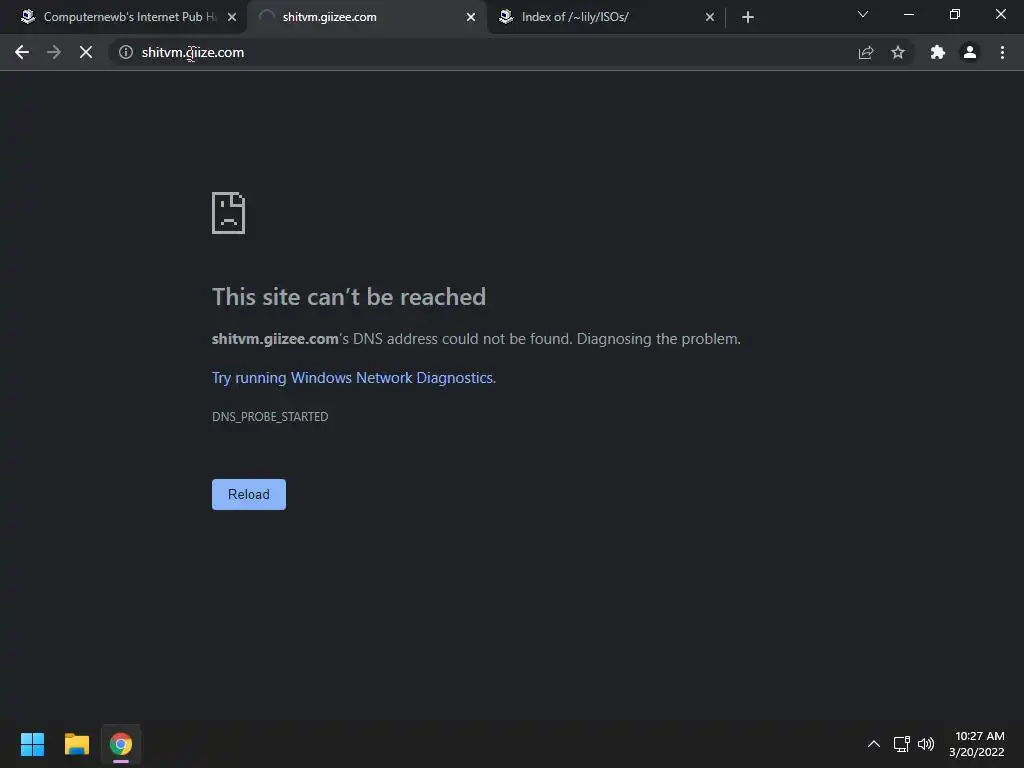The width and height of the screenshot is (1024, 768).
Task: Click the Chrome taskbar icon
Action: coord(121,744)
